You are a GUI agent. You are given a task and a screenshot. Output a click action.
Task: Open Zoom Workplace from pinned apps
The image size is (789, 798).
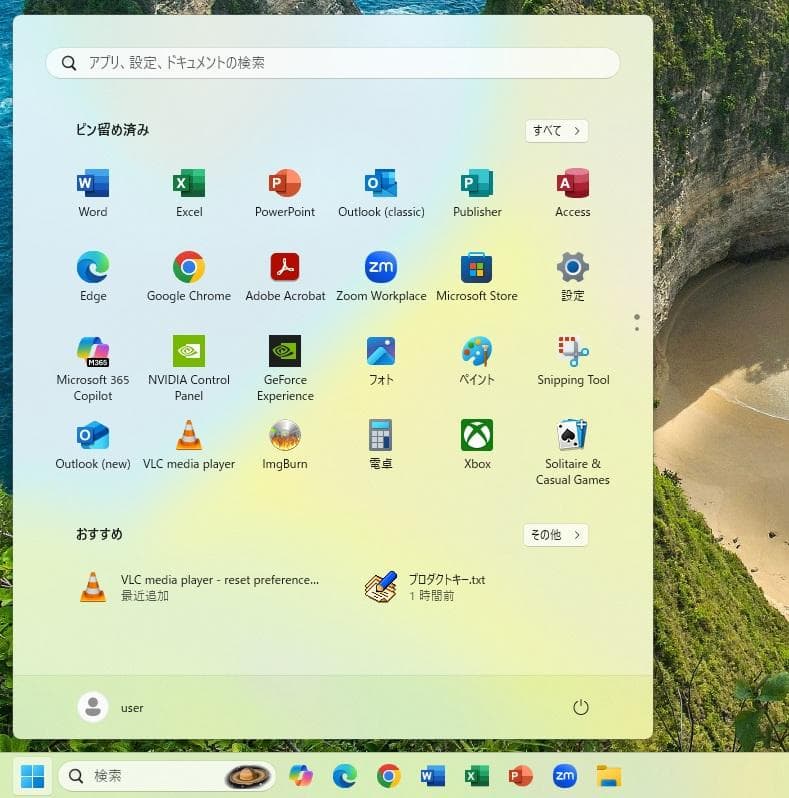pyautogui.click(x=381, y=277)
